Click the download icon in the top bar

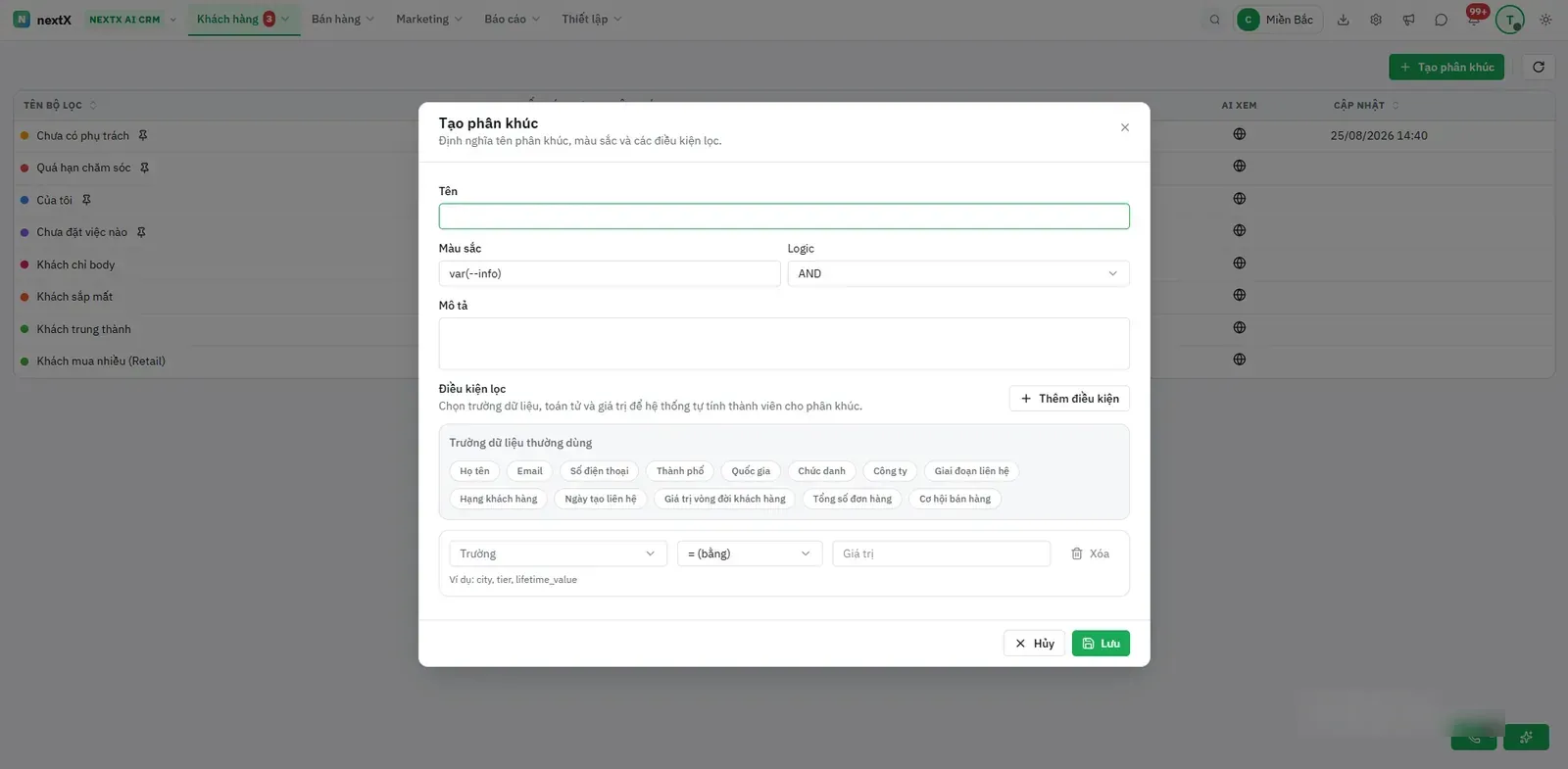coord(1344,20)
